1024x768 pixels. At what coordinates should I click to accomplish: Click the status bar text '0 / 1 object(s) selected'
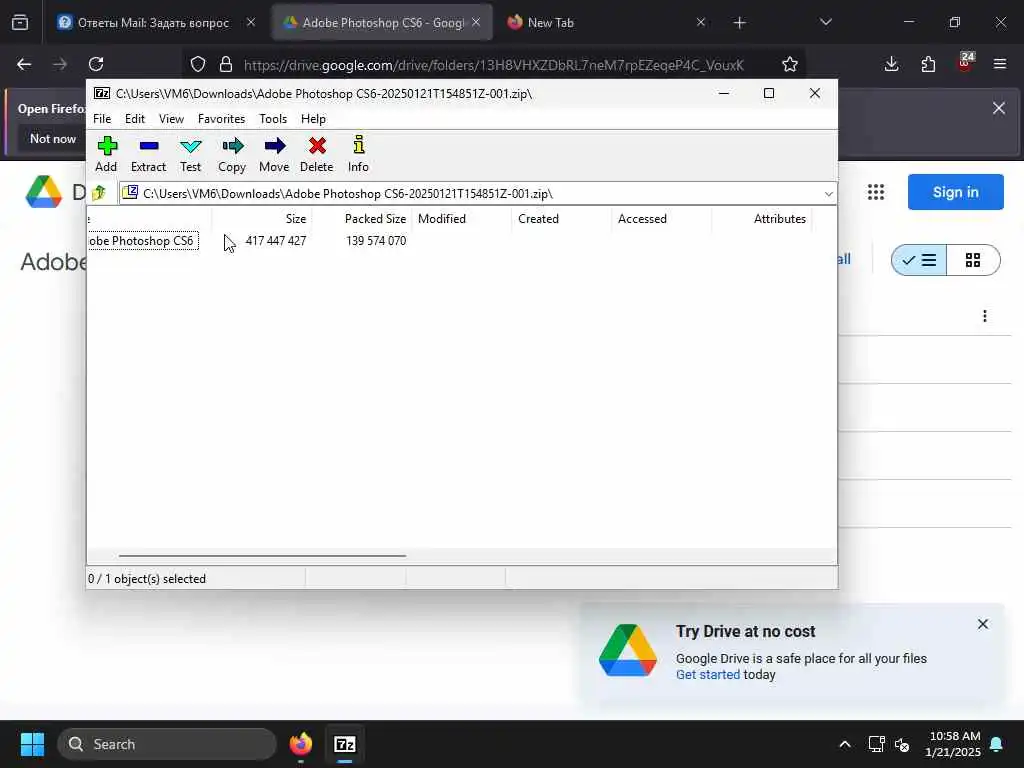(147, 579)
